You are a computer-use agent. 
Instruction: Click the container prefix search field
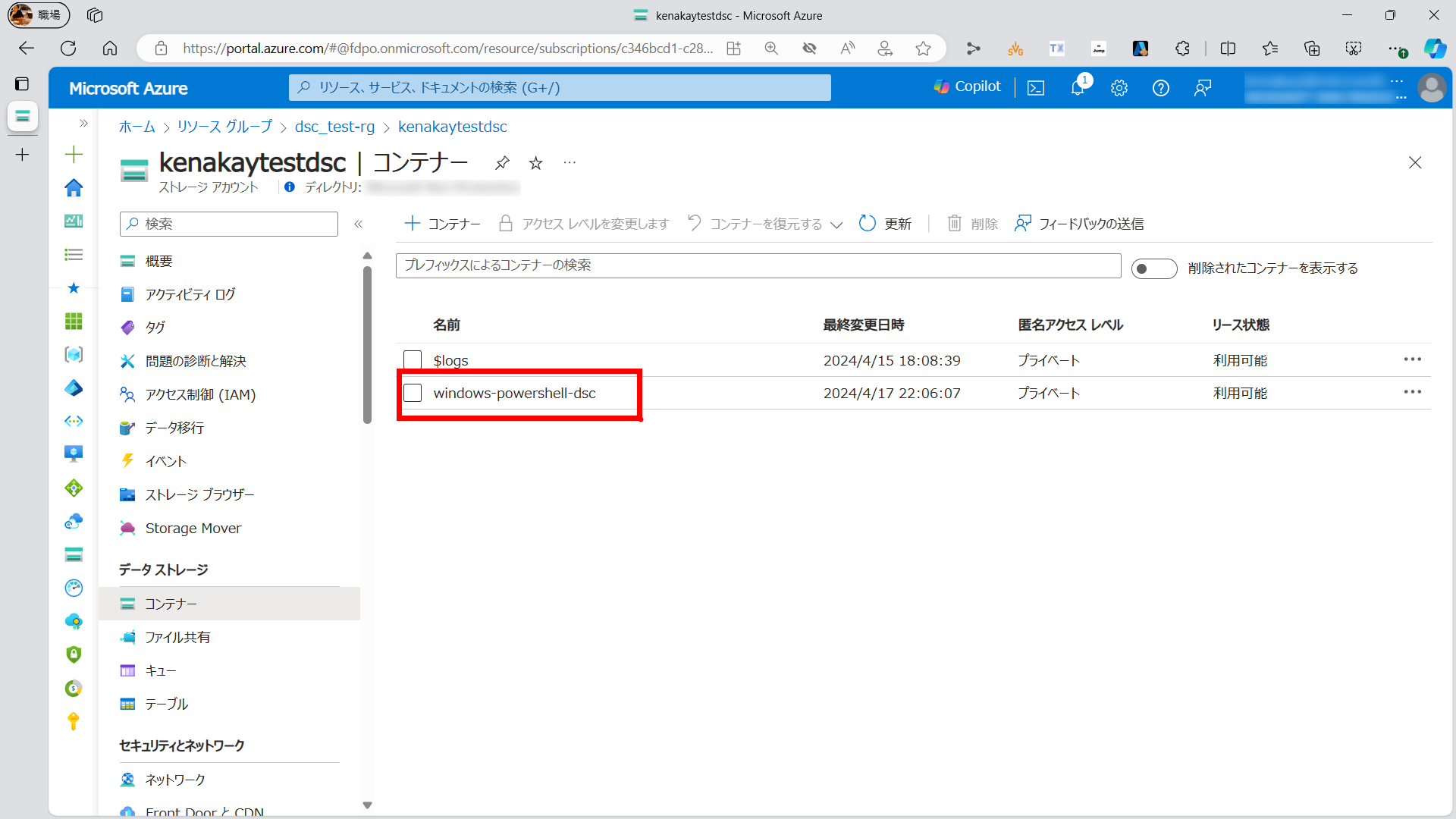[x=758, y=265]
